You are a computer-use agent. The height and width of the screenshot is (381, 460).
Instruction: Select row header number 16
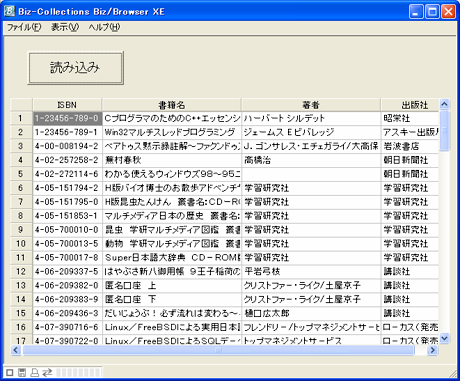click(21, 327)
